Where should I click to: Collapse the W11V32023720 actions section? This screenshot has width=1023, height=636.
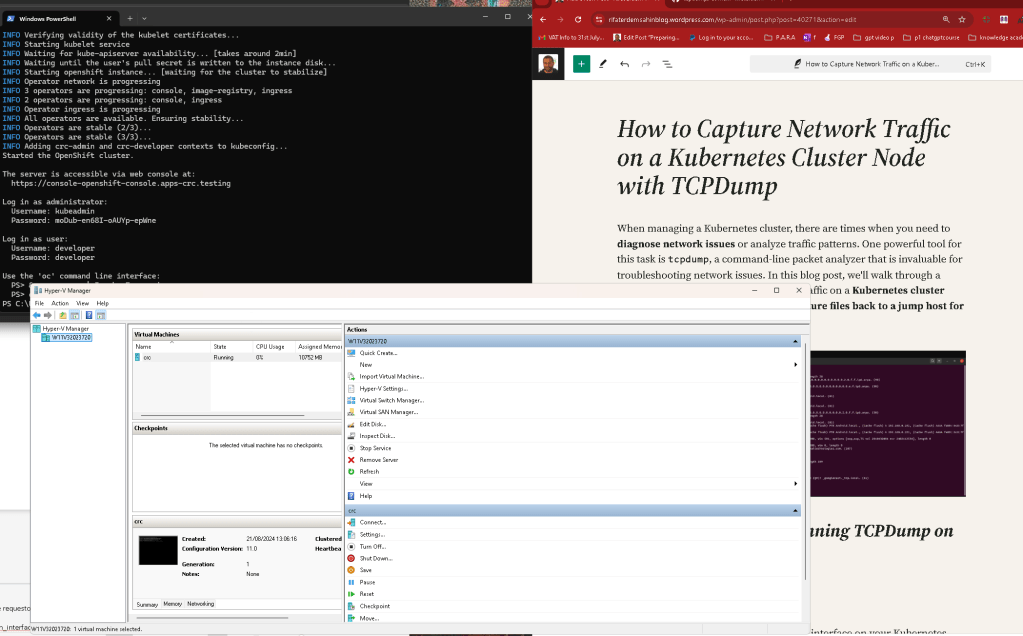(x=795, y=341)
